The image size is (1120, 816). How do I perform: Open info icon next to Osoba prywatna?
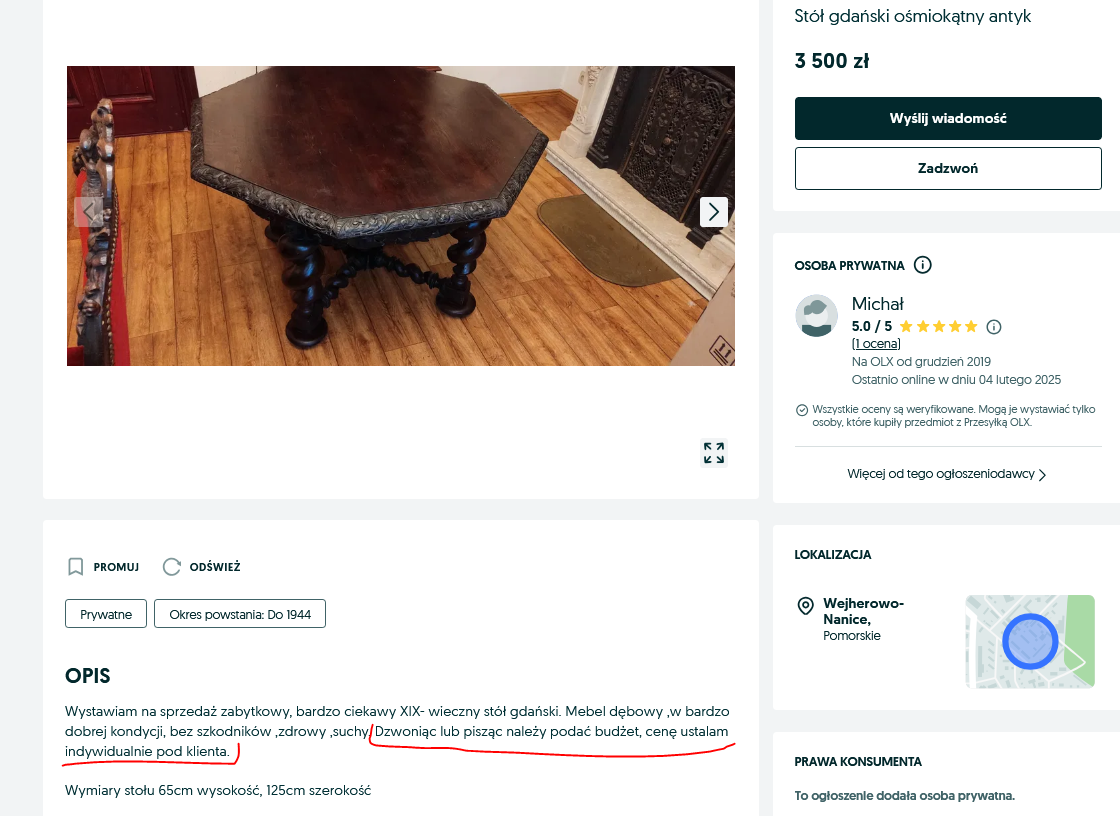[923, 266]
